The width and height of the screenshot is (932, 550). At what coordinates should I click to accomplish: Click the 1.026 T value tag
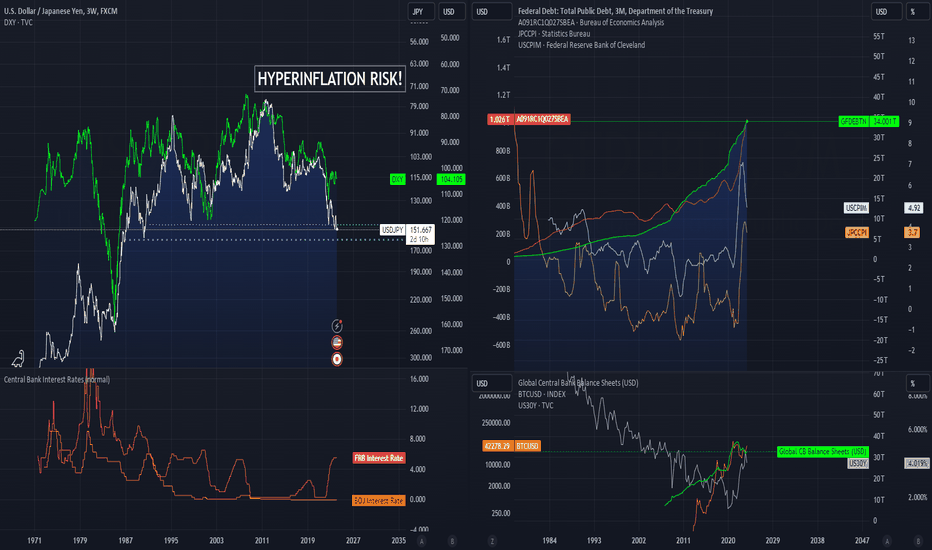[x=500, y=120]
